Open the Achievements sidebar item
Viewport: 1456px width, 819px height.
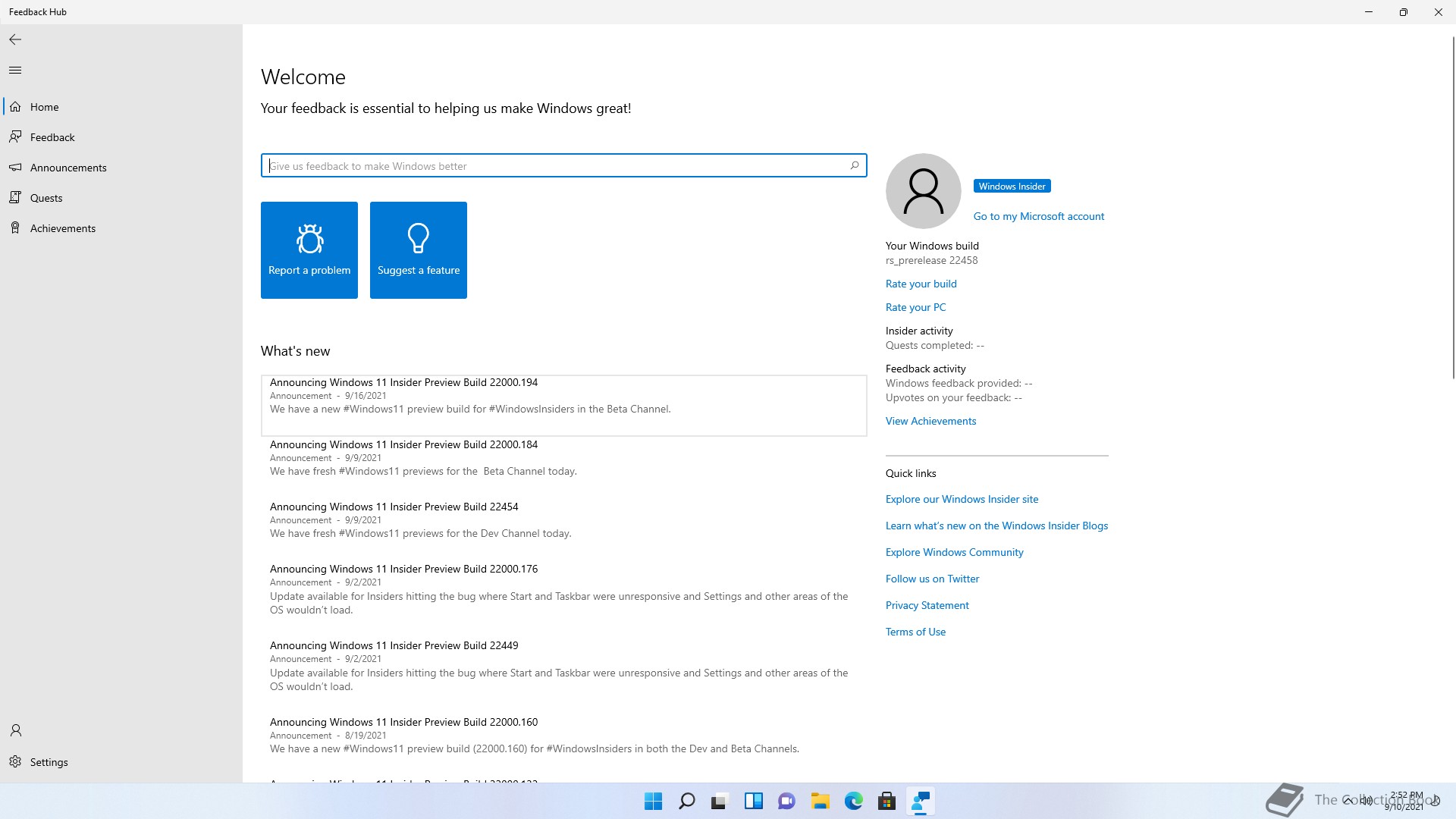pyautogui.click(x=62, y=228)
